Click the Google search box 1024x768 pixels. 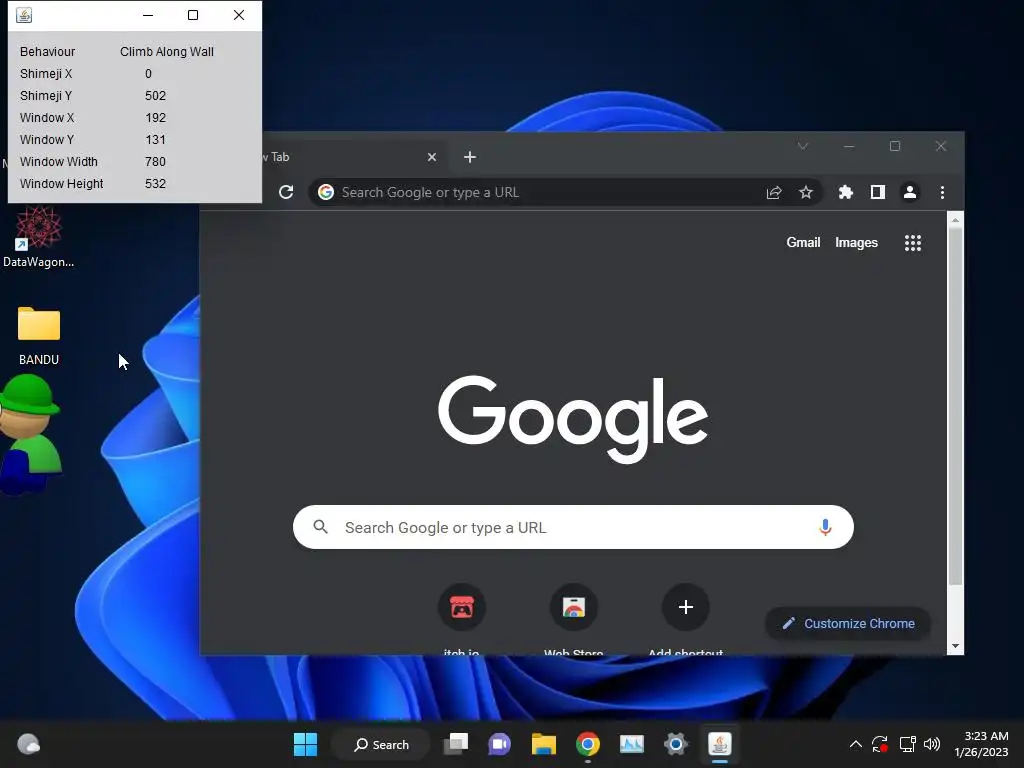[573, 527]
